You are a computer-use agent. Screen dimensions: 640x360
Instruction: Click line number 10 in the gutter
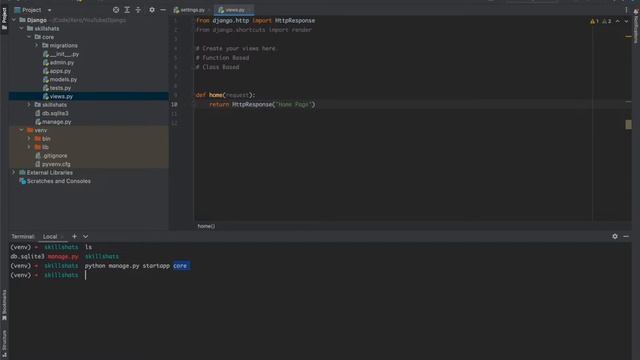pos(174,104)
